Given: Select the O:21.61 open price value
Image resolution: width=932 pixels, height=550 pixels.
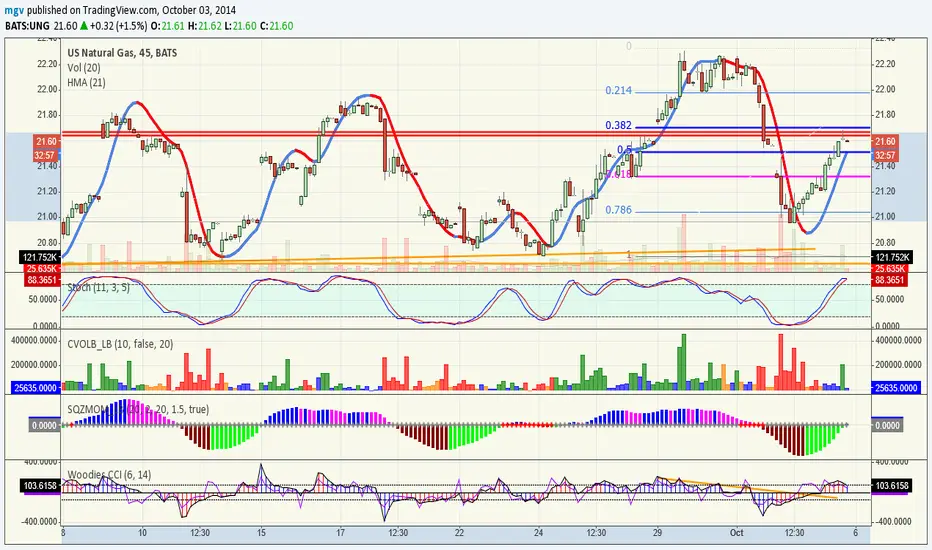Looking at the screenshot, I should tap(166, 26).
